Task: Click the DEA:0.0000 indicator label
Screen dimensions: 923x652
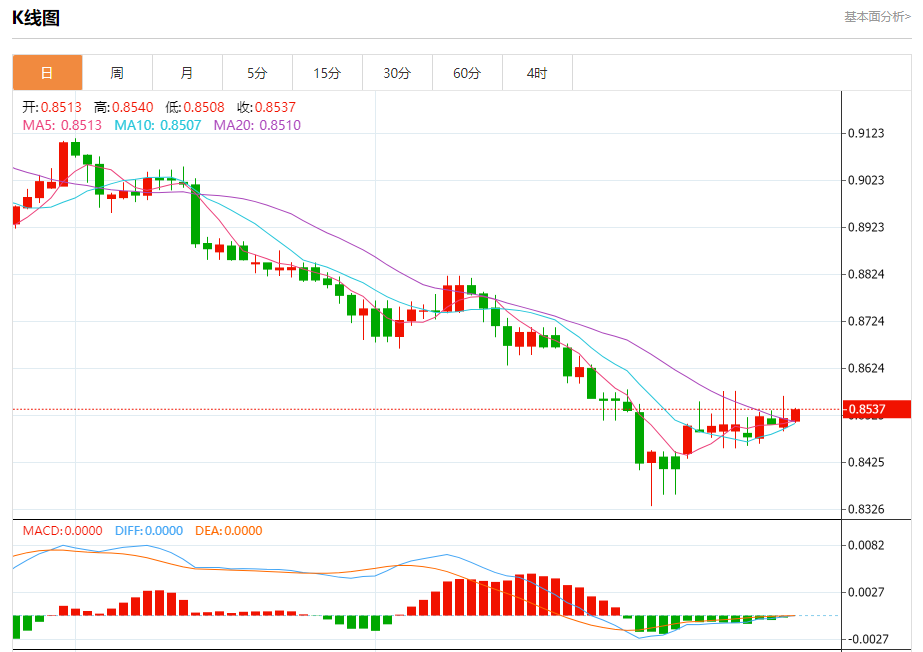Action: pyautogui.click(x=229, y=531)
